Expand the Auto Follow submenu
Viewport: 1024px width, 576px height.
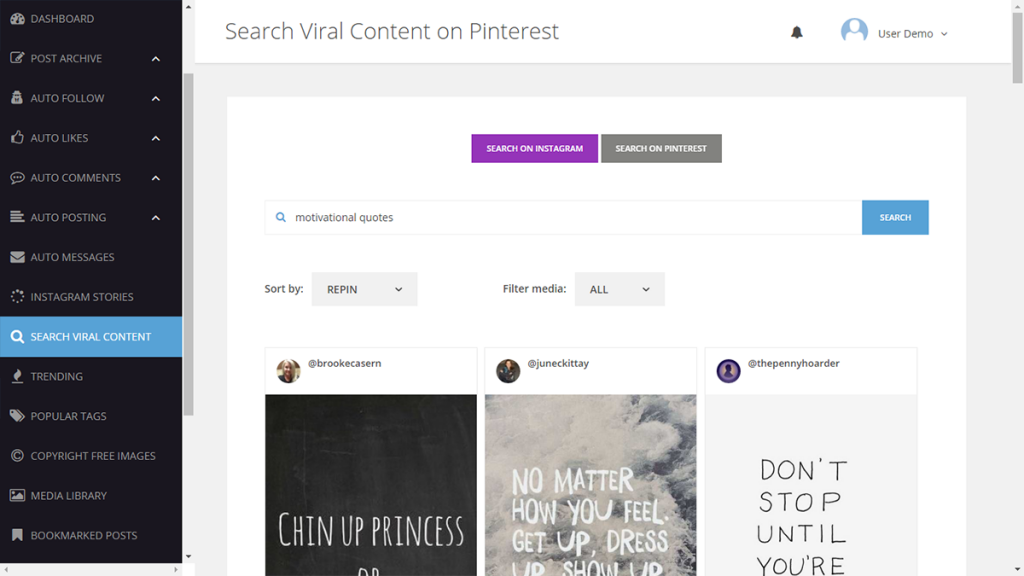[156, 98]
